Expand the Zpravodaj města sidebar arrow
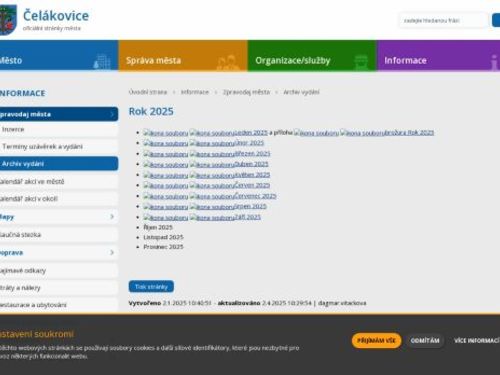This screenshot has height=375, width=500. pyautogui.click(x=112, y=114)
